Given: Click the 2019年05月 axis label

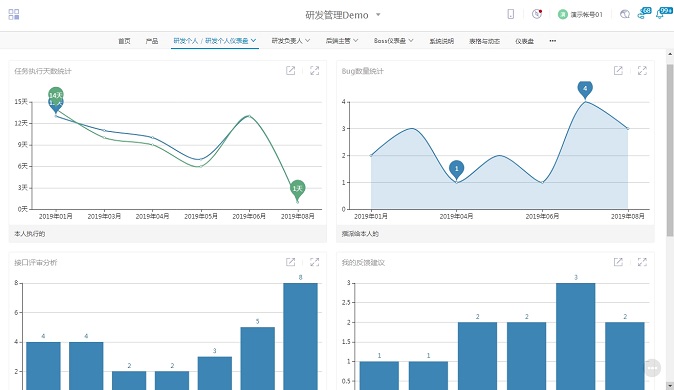Looking at the screenshot, I should [201, 216].
